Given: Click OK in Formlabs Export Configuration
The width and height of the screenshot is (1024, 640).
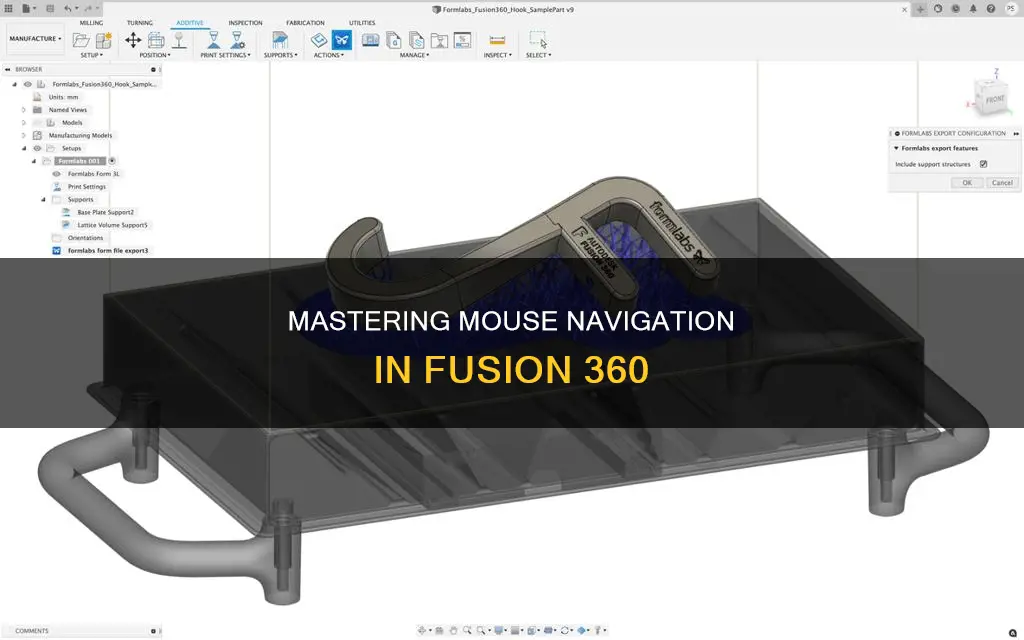Looking at the screenshot, I should tap(967, 183).
